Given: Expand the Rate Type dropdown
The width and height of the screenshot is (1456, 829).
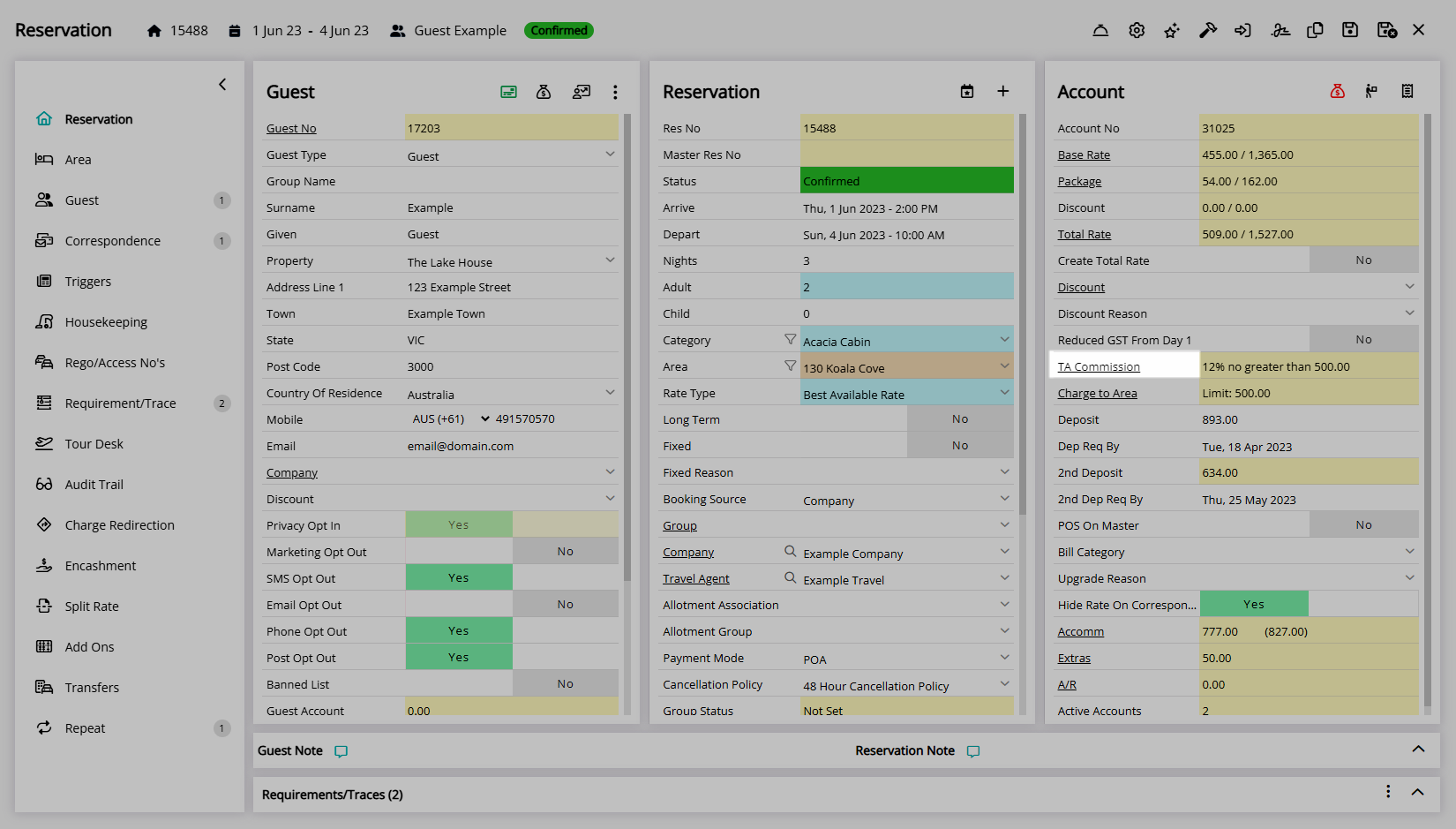Looking at the screenshot, I should pyautogui.click(x=1004, y=393).
